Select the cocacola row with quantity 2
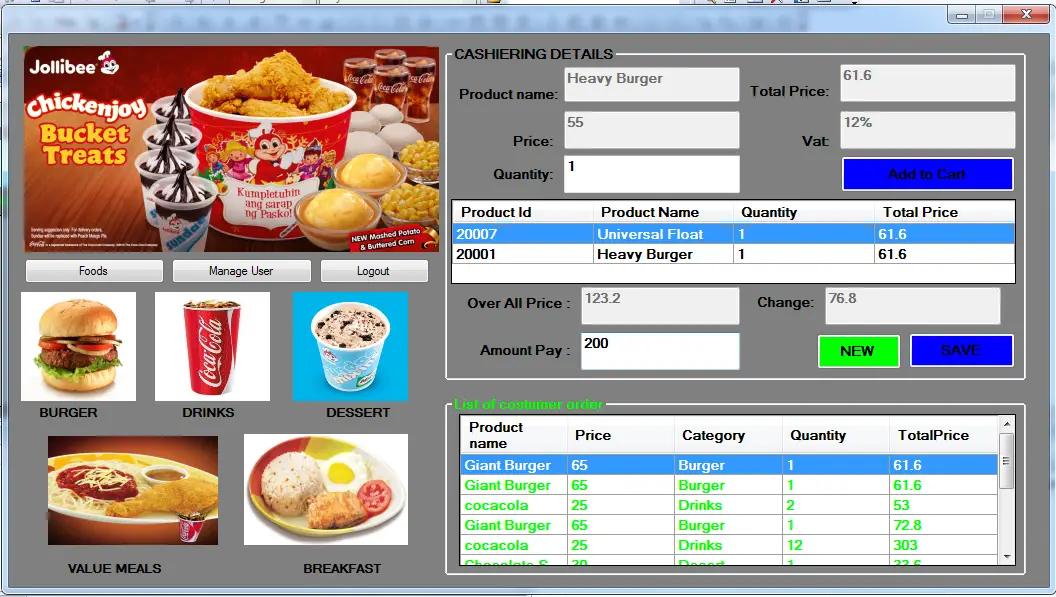 [729, 505]
